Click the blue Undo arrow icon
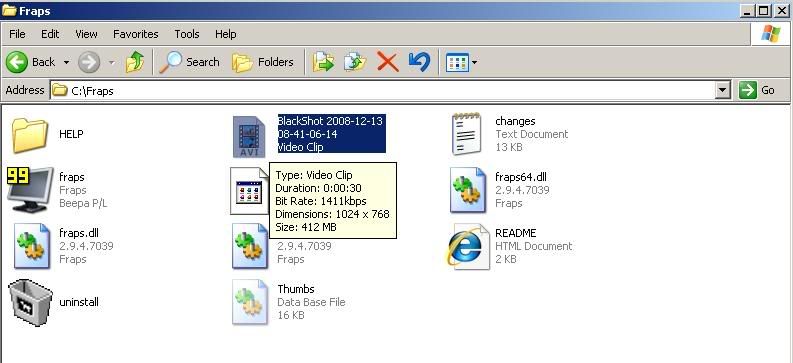 pyautogui.click(x=419, y=62)
